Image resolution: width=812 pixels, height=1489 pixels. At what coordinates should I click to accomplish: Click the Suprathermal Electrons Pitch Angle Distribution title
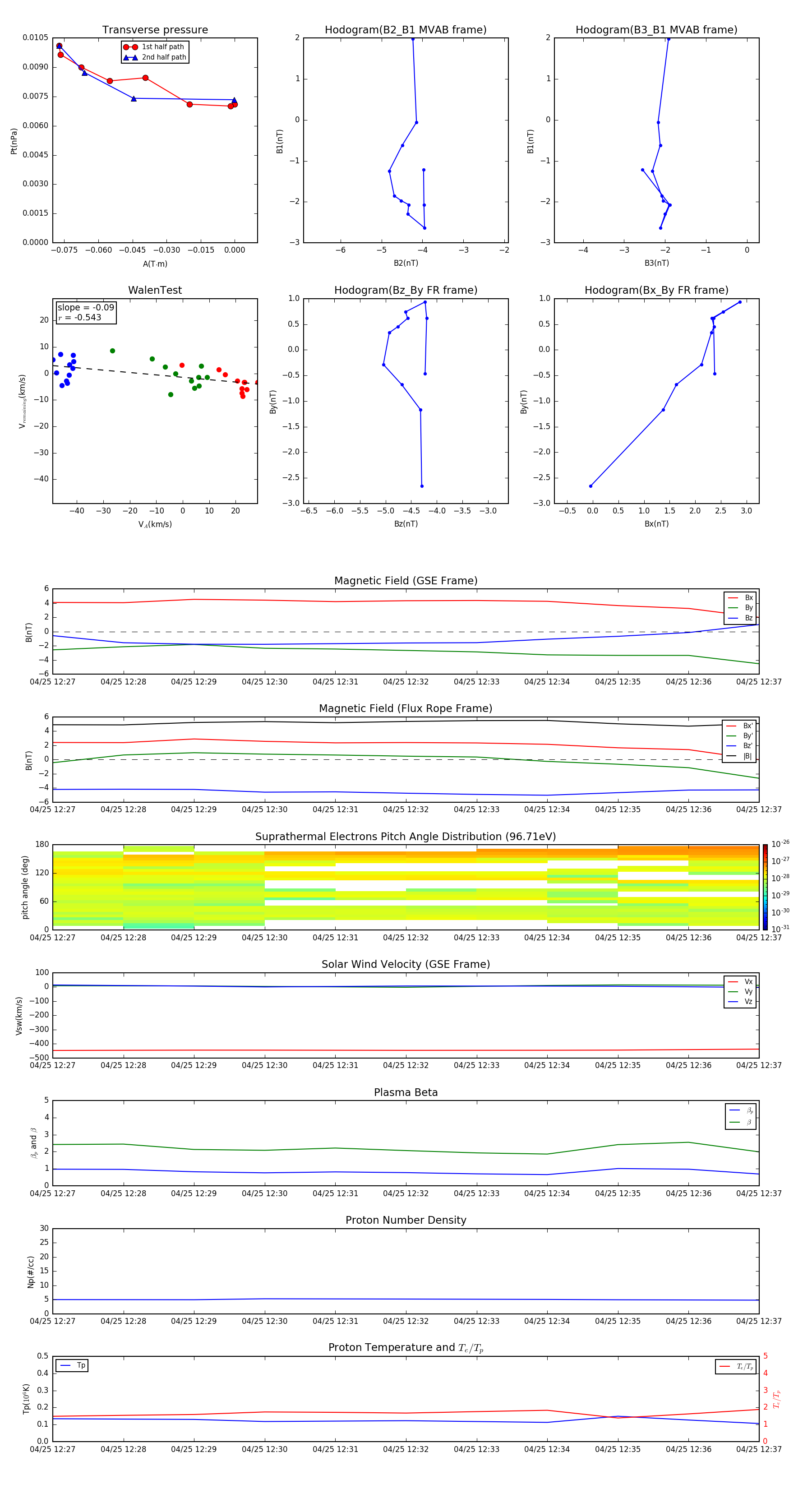tap(406, 837)
